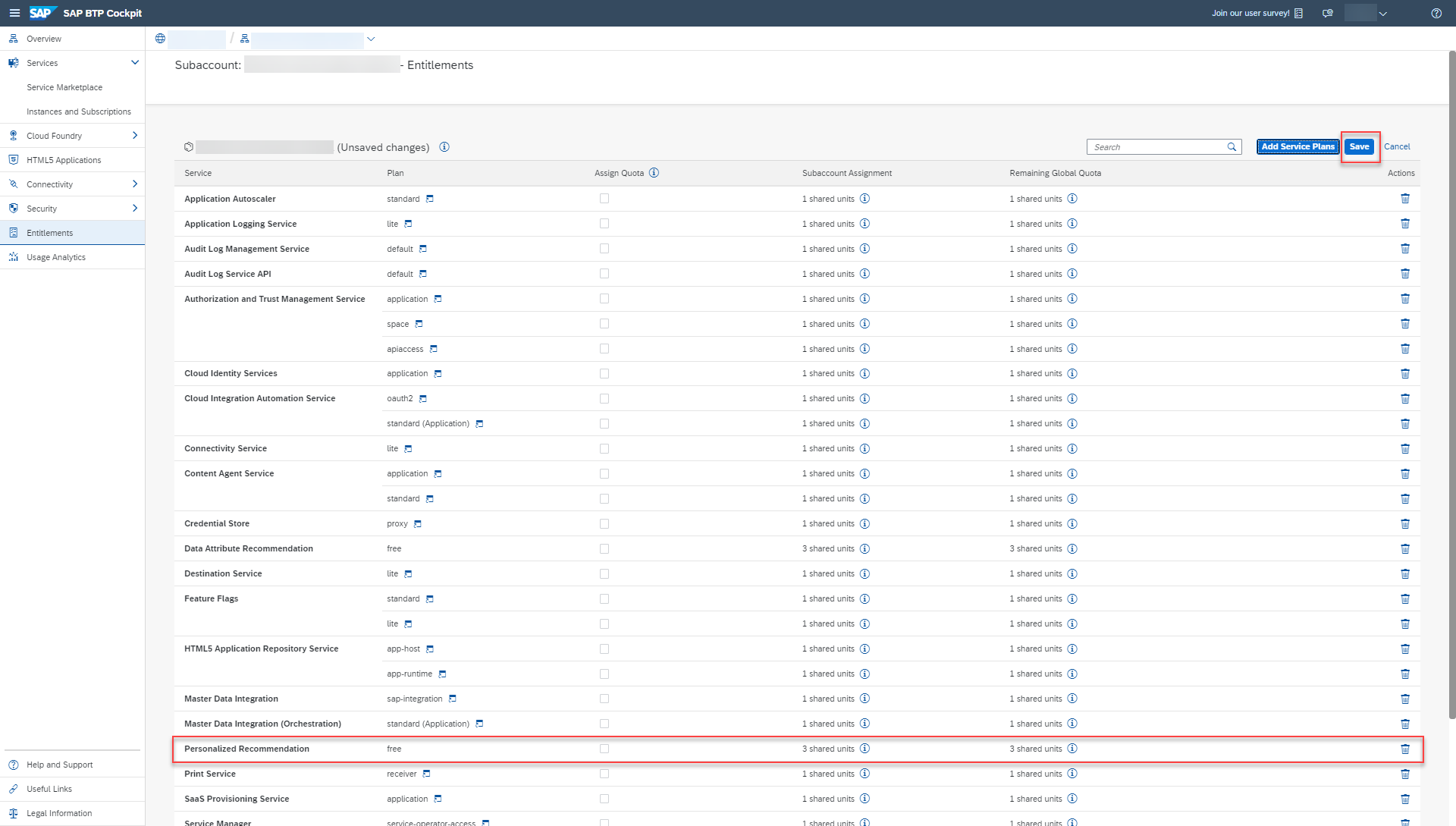Select Entitlements in the side navigation
1456x826 pixels.
72,233
